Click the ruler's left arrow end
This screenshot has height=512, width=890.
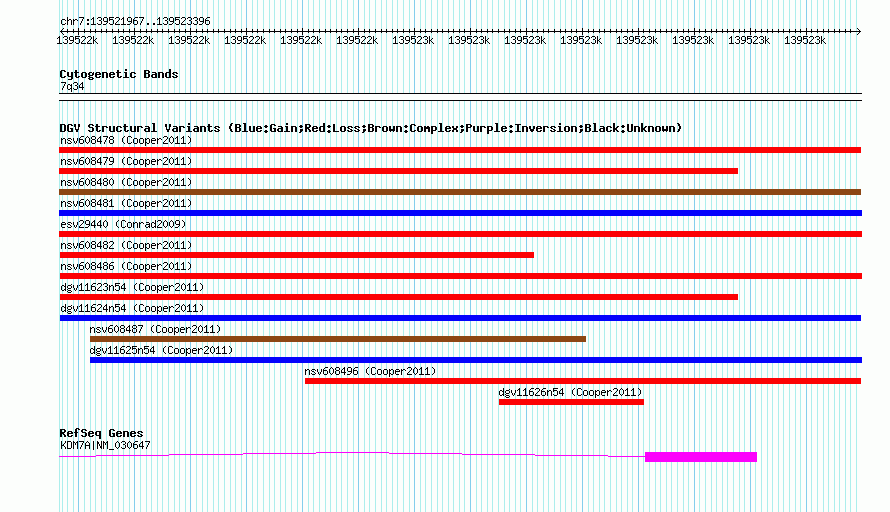(62, 31)
